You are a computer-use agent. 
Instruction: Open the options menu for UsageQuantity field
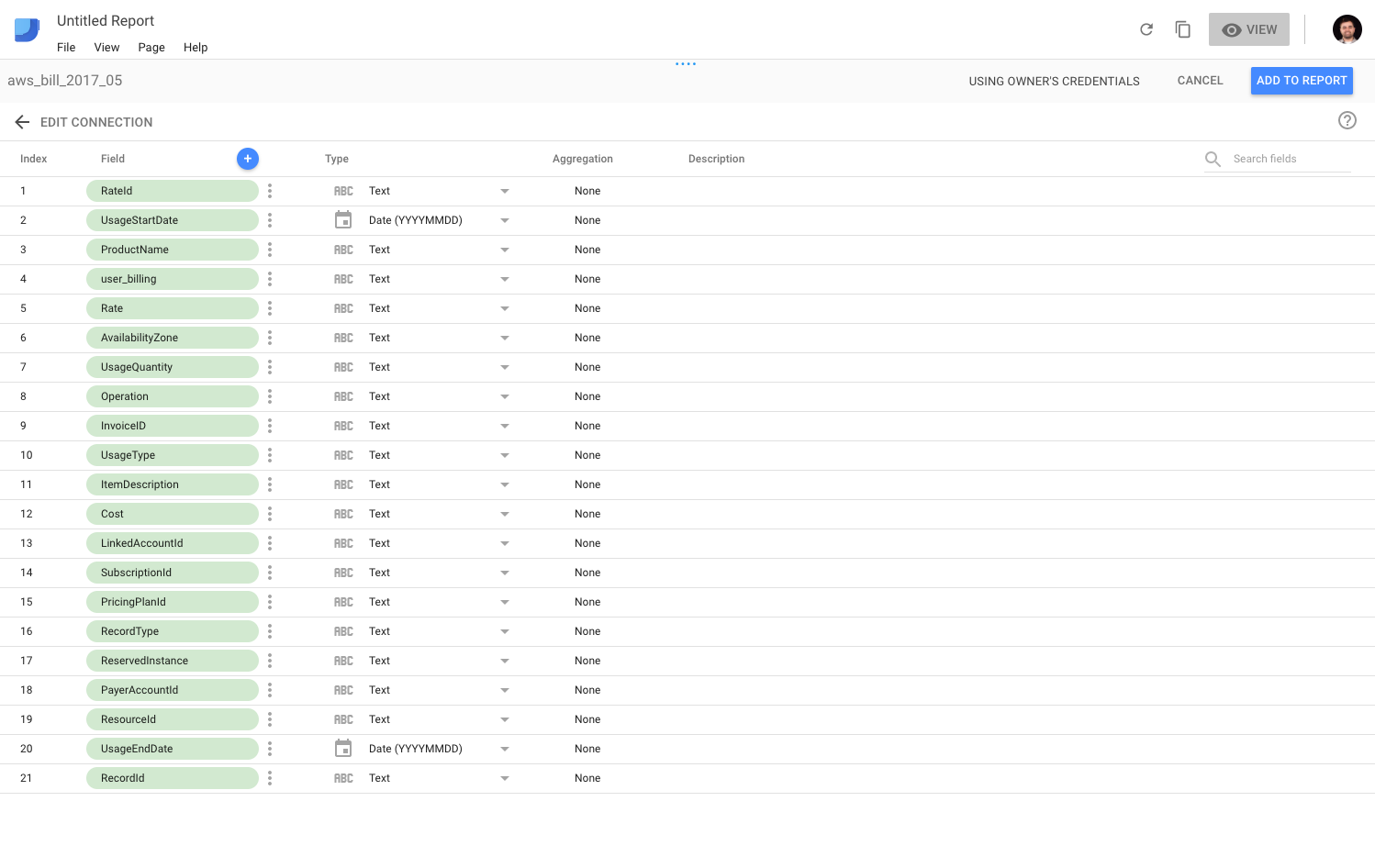point(270,367)
